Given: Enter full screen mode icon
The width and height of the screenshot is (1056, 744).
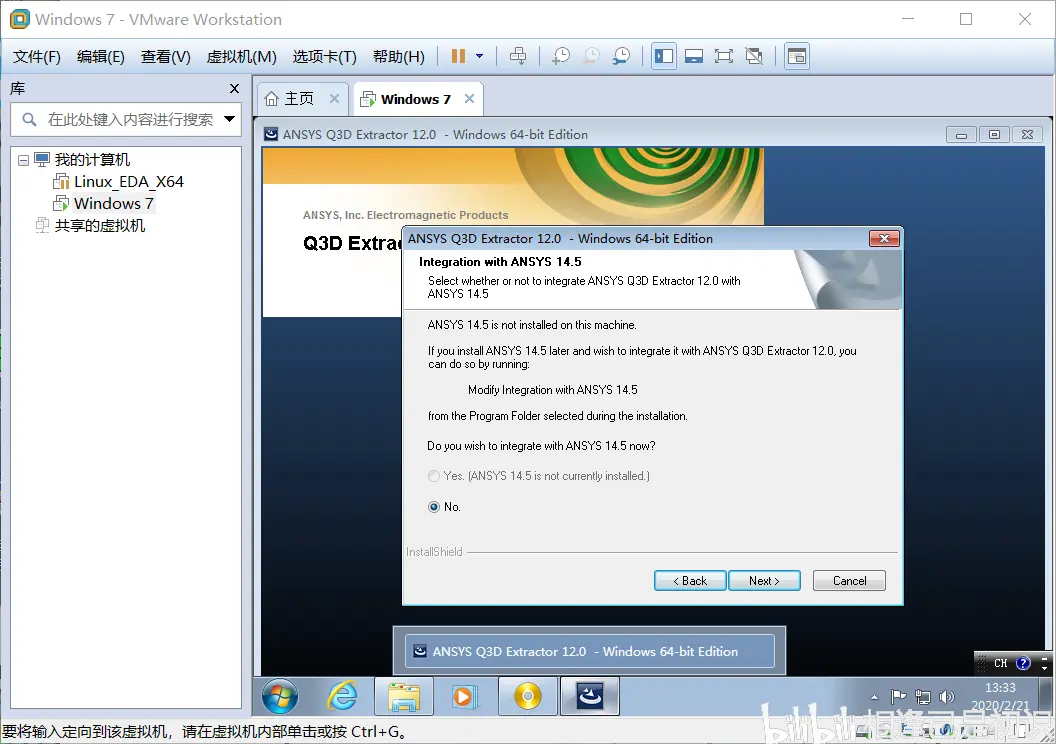Looking at the screenshot, I should point(724,56).
